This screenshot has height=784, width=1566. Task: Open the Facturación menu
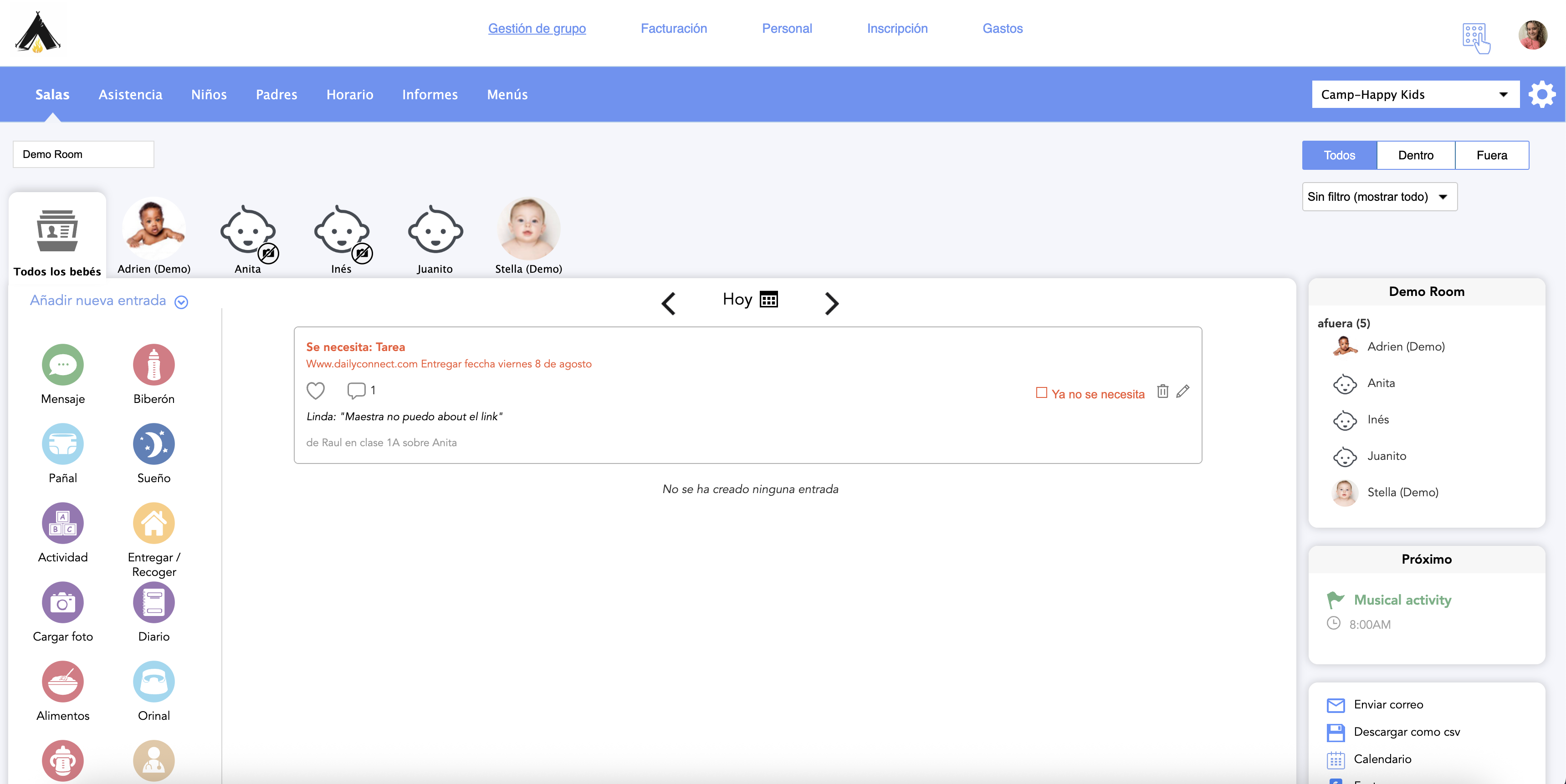pos(674,28)
